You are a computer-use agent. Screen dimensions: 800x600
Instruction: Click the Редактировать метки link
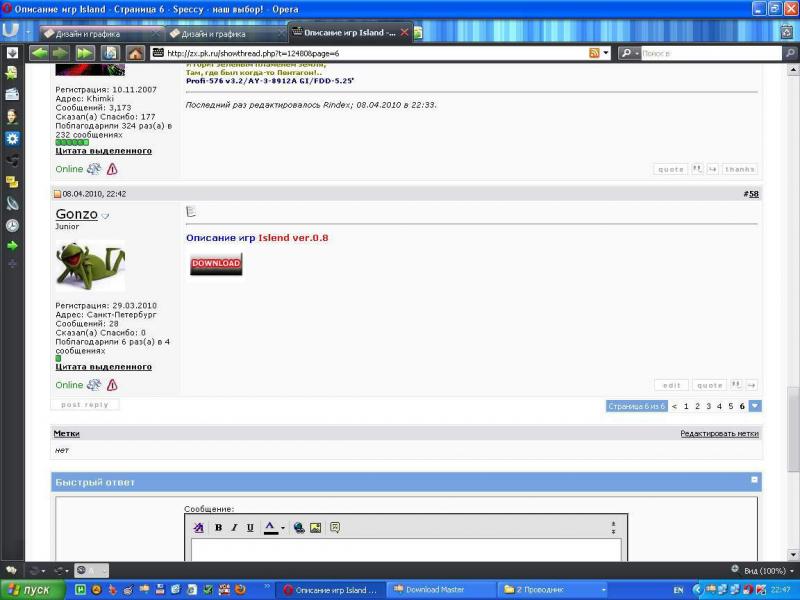coord(719,434)
